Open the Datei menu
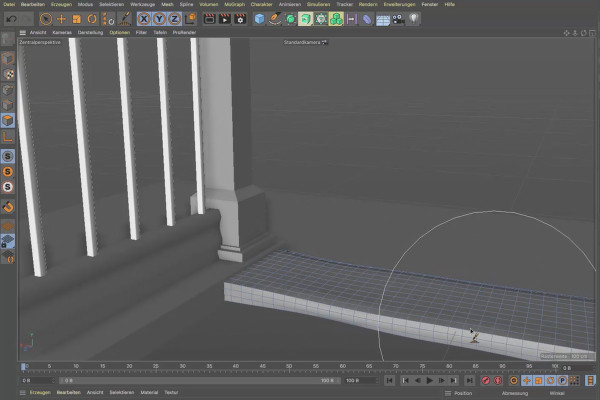Screen dimensions: 600x400 pos(9,4)
